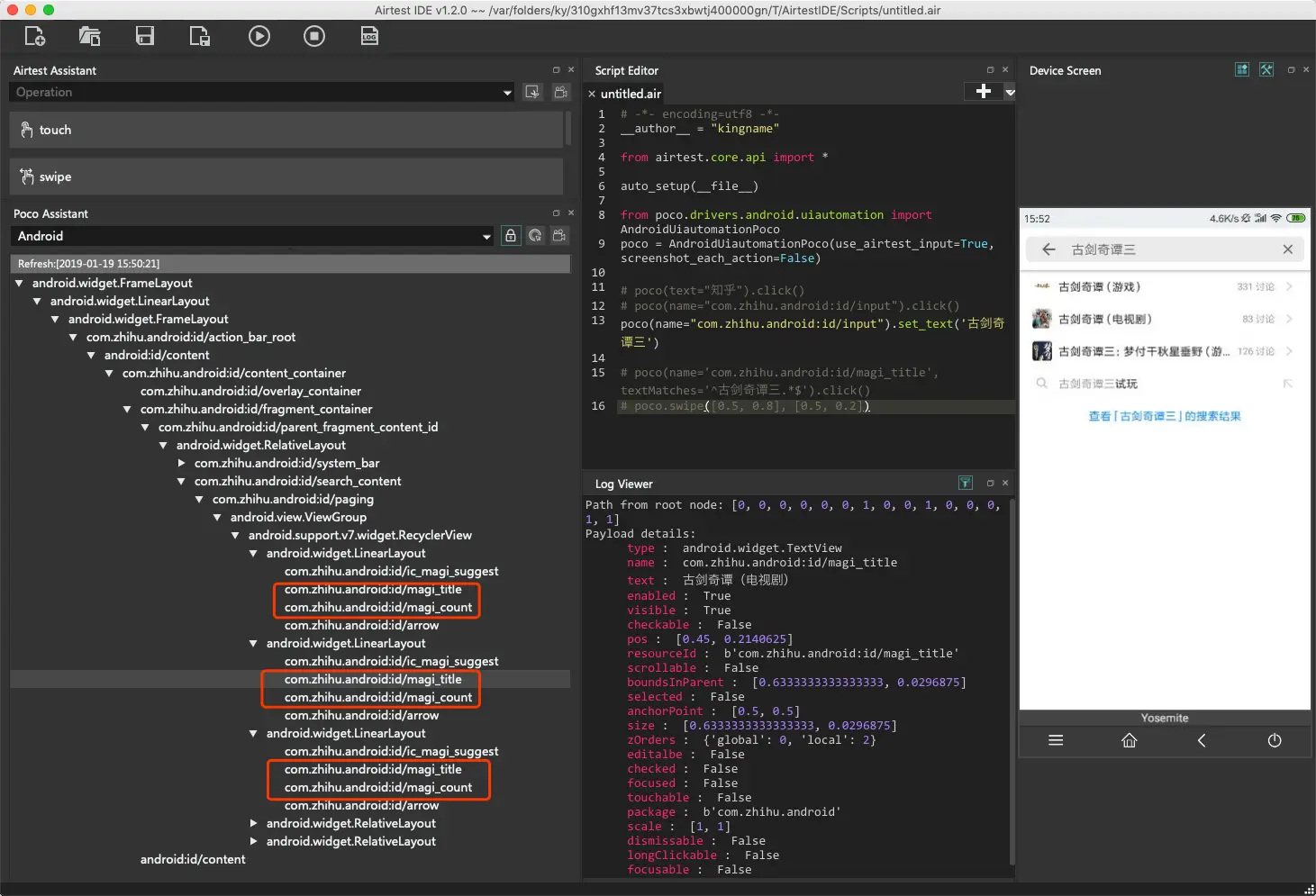
Task: Save the script with the floppy icon
Action: click(145, 37)
